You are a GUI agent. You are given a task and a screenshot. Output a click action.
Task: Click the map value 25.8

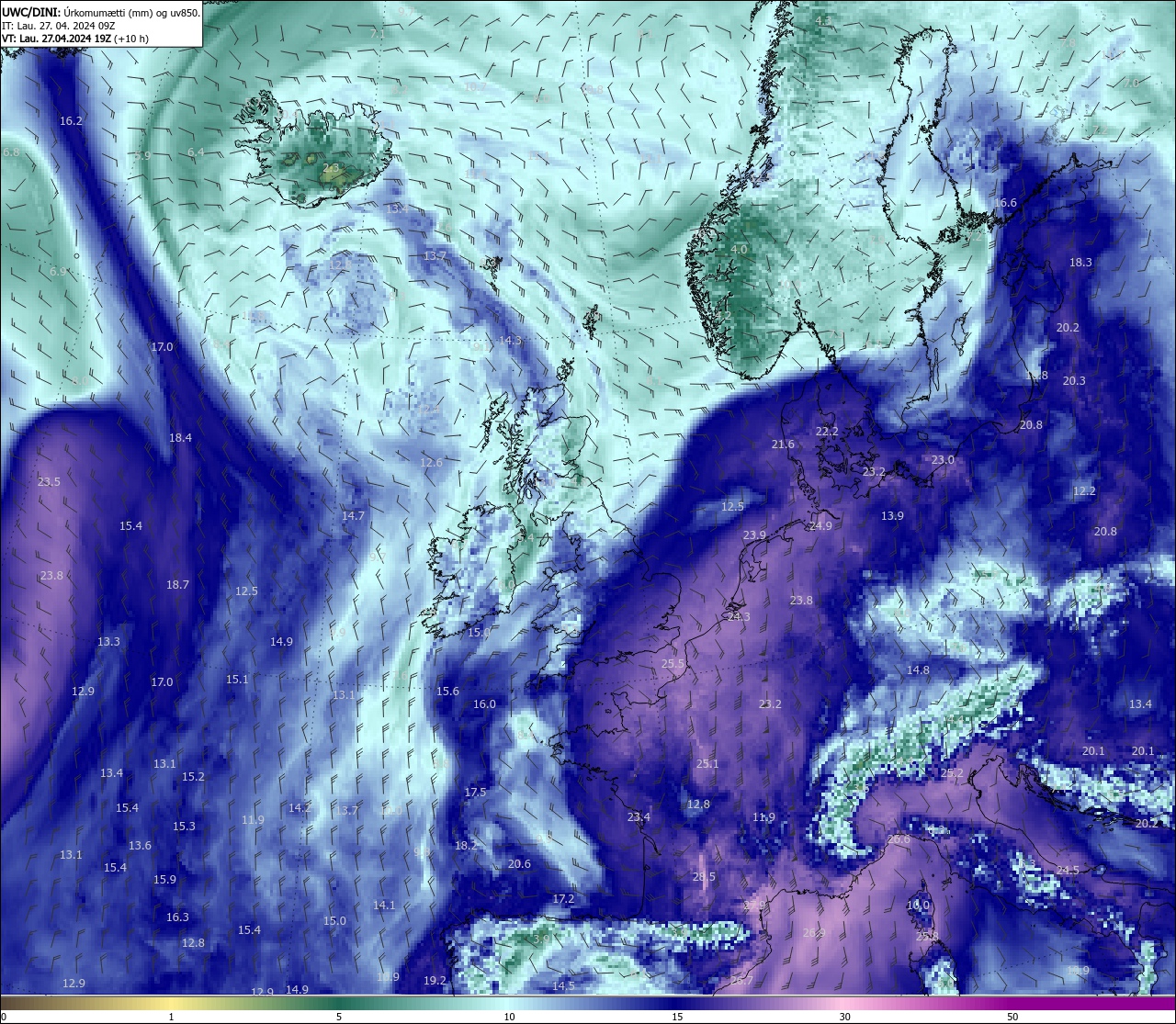[927, 937]
